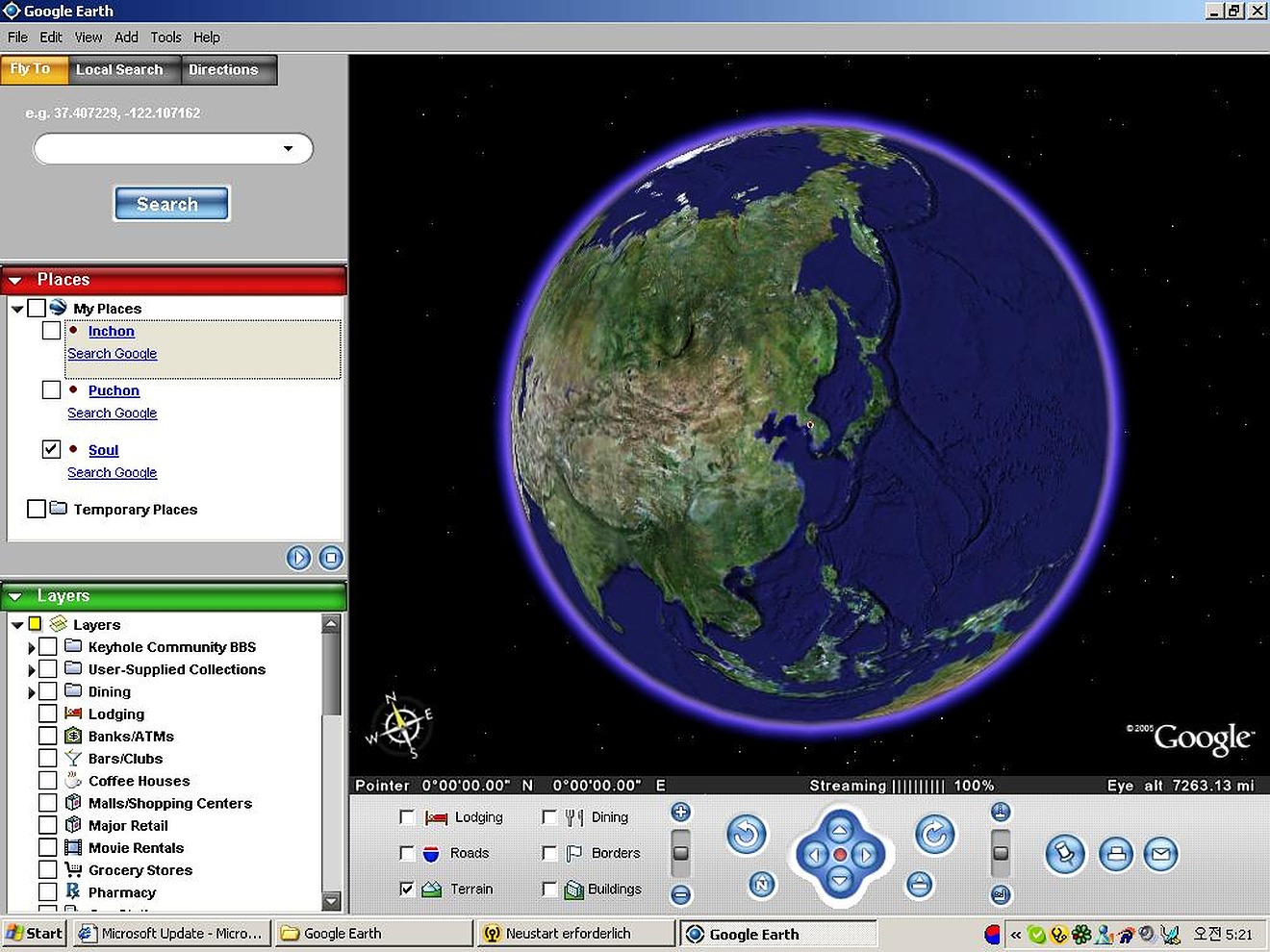The image size is (1270, 952).
Task: Click the Grocery Stores cart icon
Action: pos(73,869)
